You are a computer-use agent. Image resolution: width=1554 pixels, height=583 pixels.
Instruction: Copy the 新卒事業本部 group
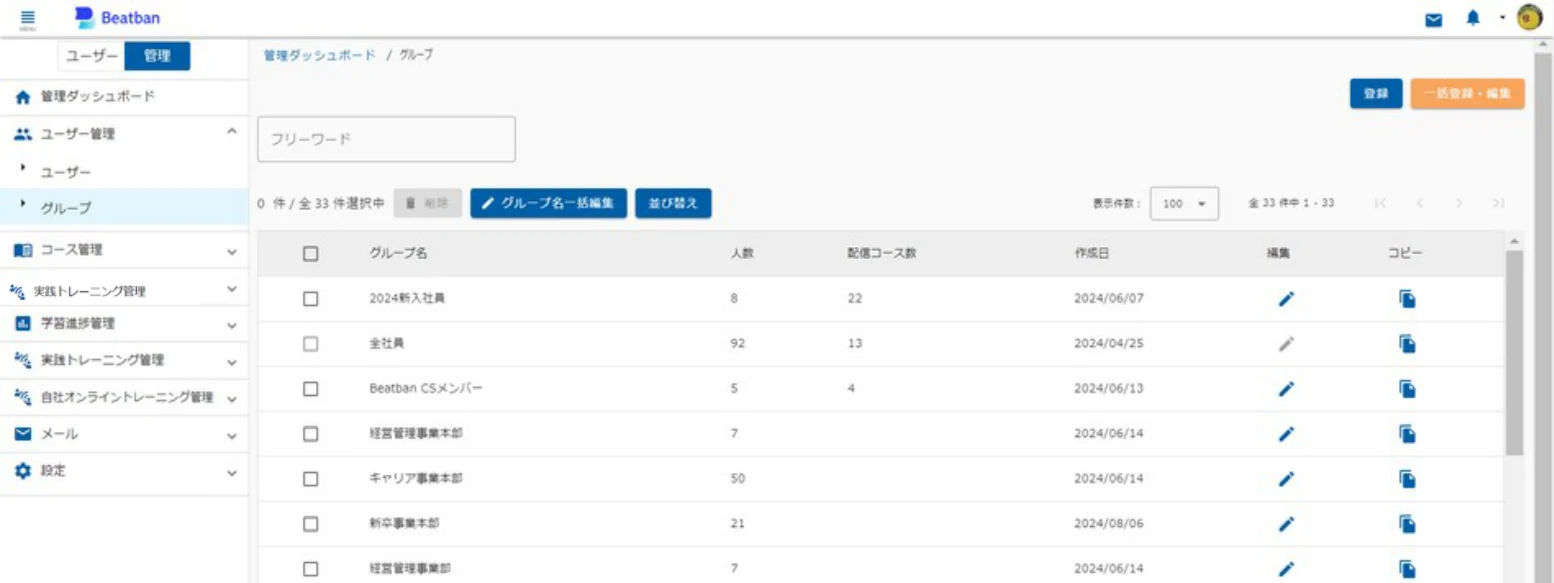point(1407,523)
